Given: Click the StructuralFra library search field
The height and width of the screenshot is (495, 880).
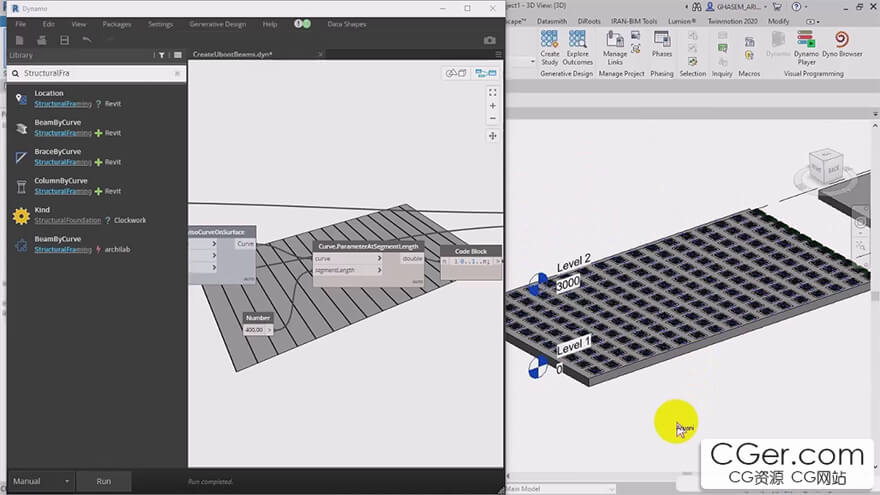Looking at the screenshot, I should coord(97,74).
